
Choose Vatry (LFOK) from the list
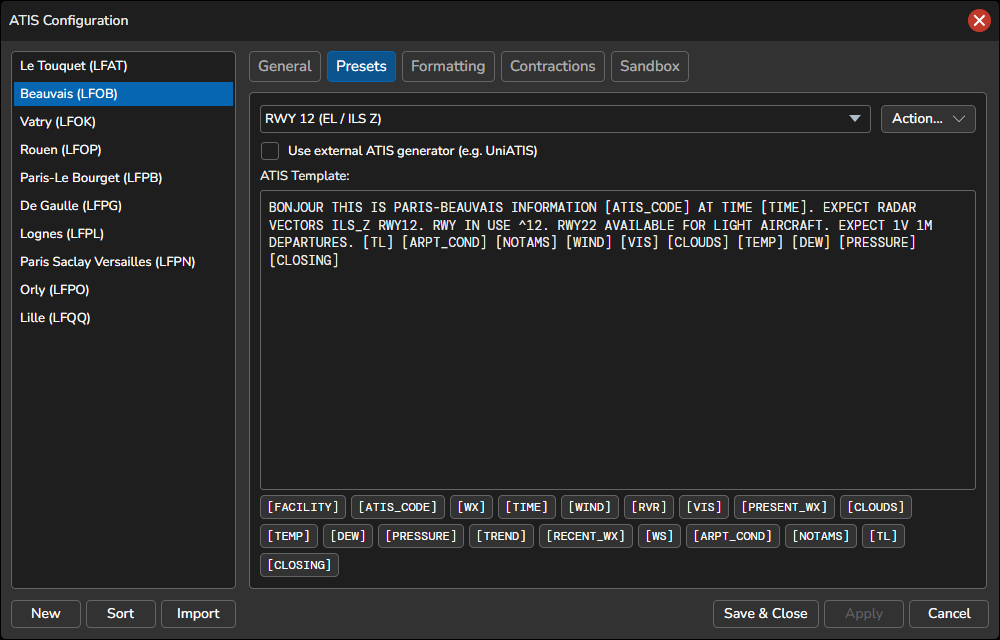click(x=123, y=122)
